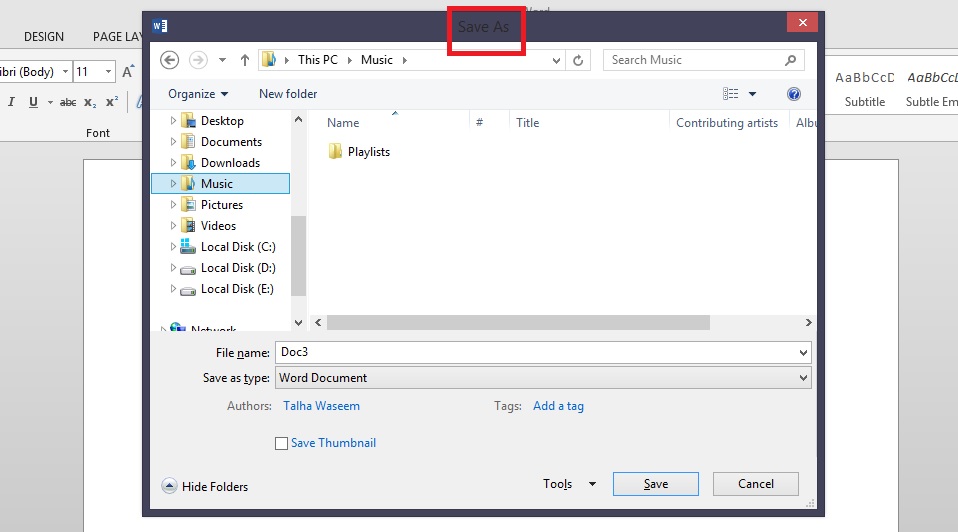Apply superscript in Word ribbon

(112, 102)
